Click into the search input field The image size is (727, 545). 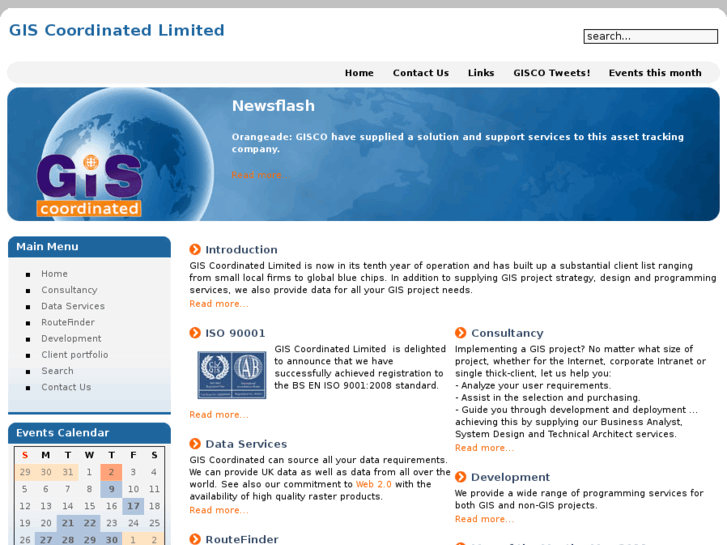coord(650,36)
